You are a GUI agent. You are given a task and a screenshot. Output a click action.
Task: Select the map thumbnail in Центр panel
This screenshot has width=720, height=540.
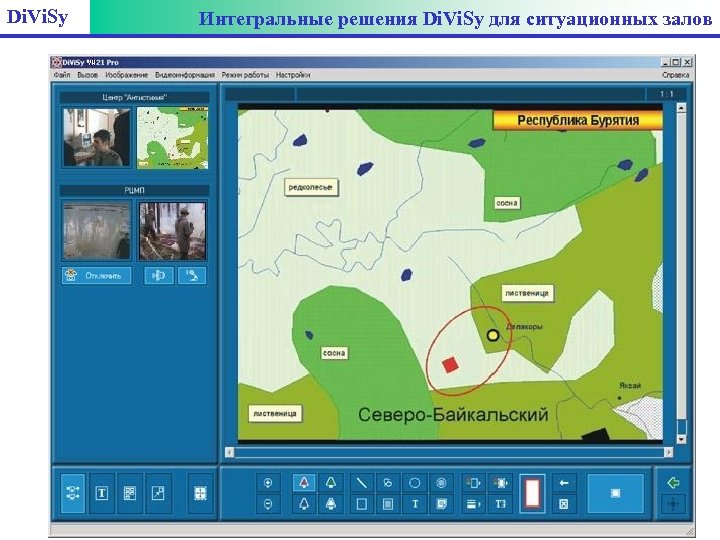point(173,137)
